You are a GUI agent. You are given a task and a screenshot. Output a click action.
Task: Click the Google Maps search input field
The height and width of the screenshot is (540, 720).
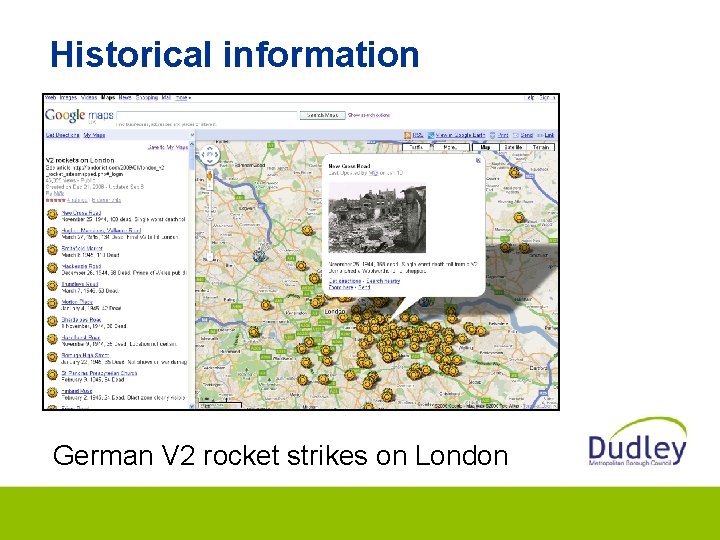click(207, 115)
